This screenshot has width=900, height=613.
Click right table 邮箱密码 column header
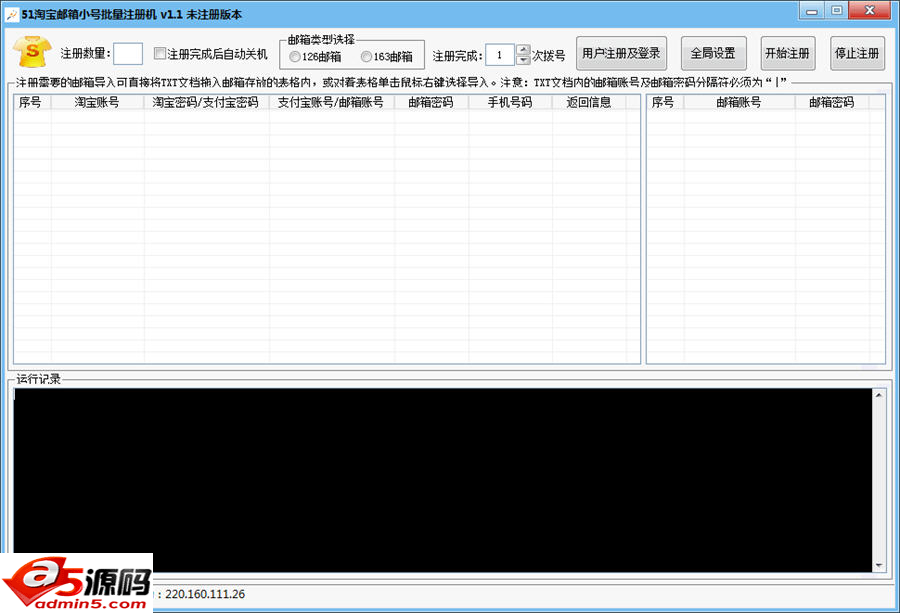(x=832, y=102)
